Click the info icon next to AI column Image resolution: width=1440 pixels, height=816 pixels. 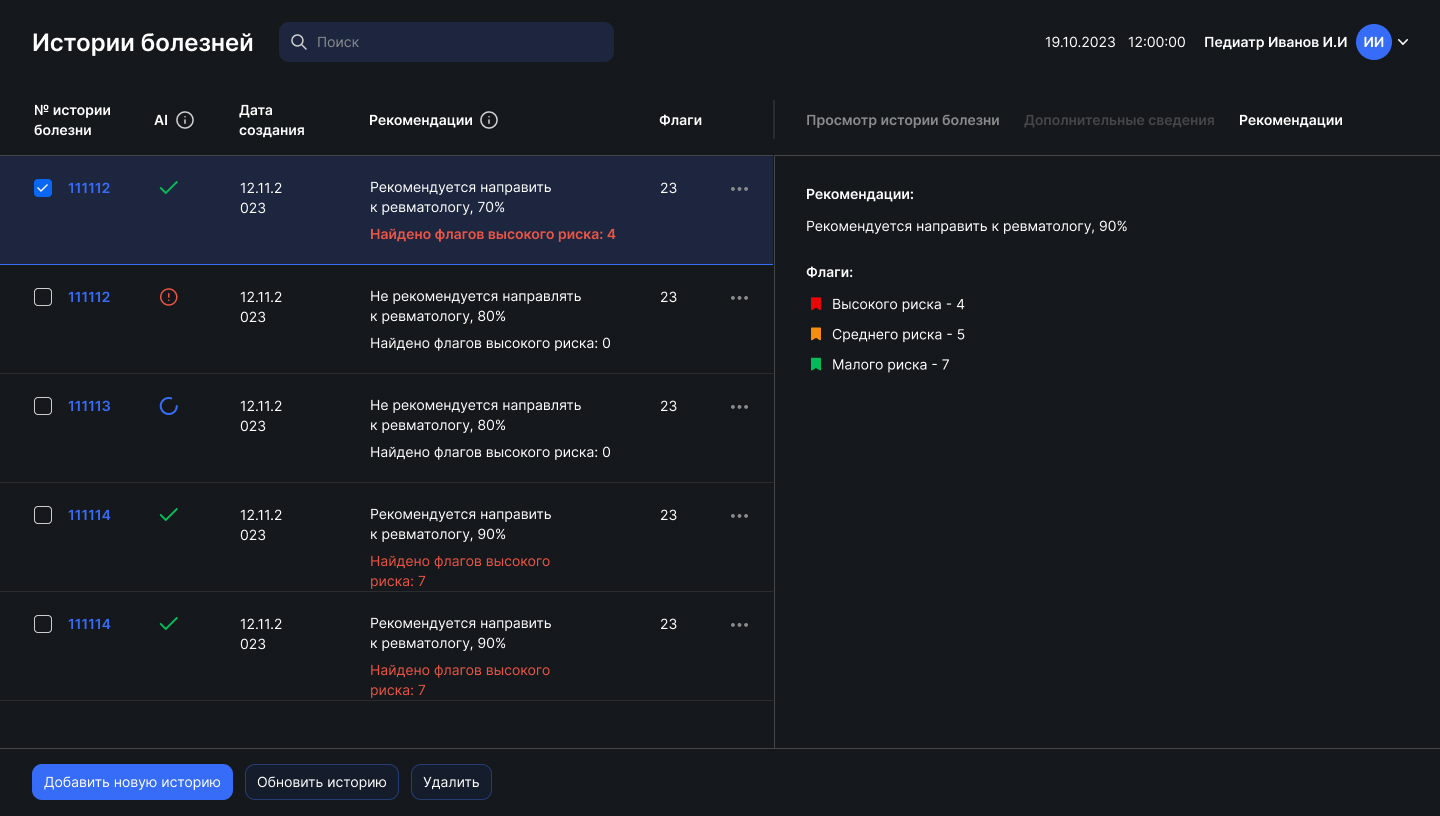click(x=185, y=120)
